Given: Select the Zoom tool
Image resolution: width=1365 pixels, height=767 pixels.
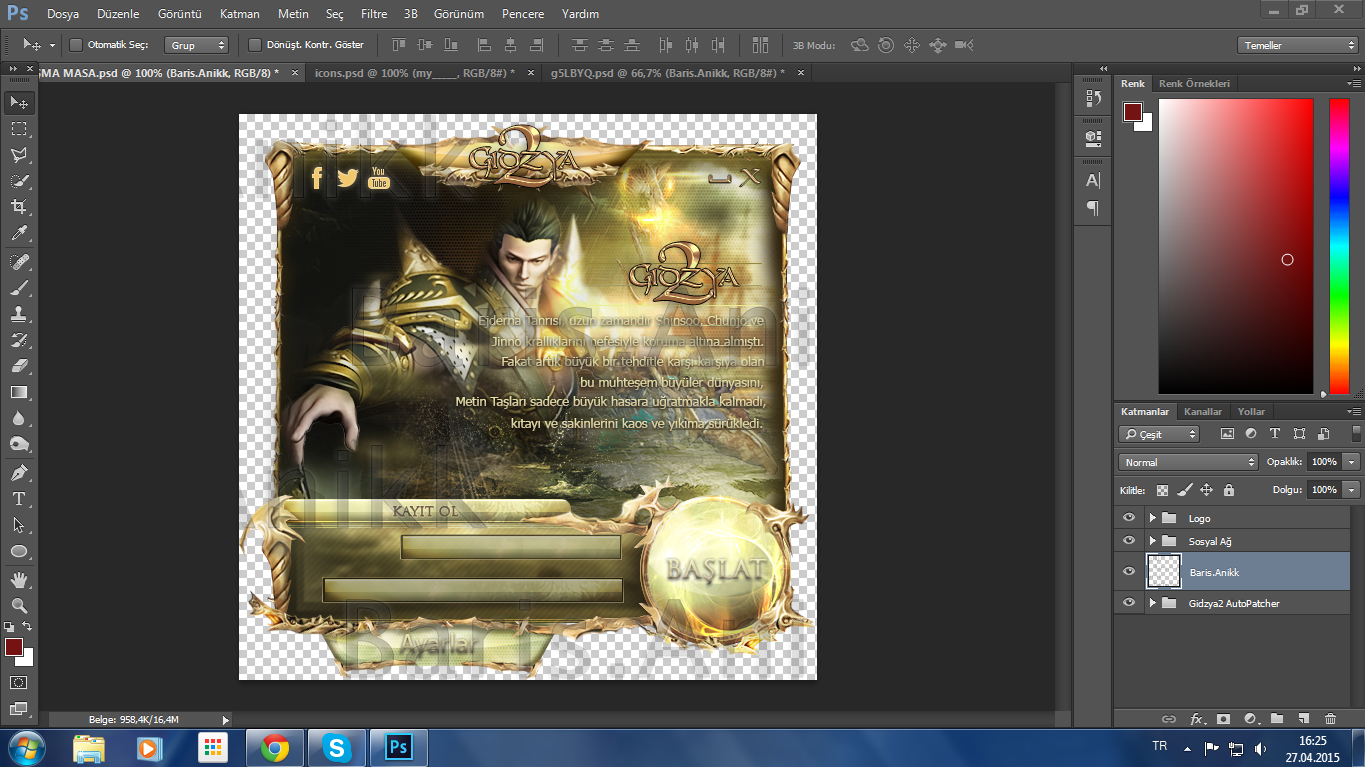Looking at the screenshot, I should (x=19, y=605).
